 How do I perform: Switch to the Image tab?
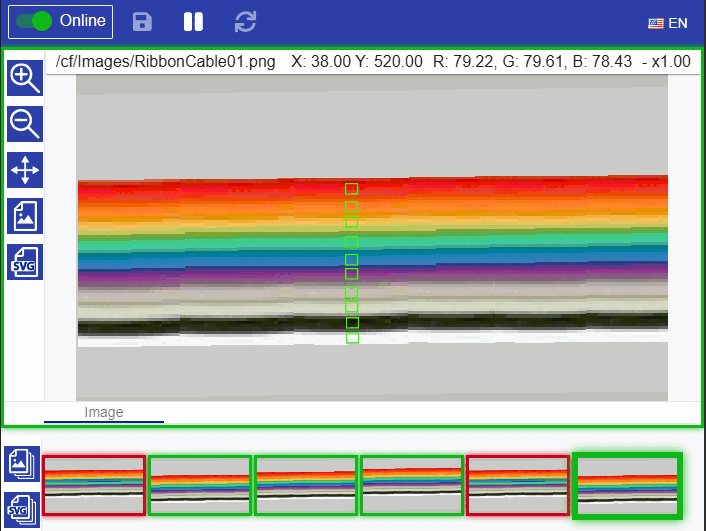coord(104,412)
